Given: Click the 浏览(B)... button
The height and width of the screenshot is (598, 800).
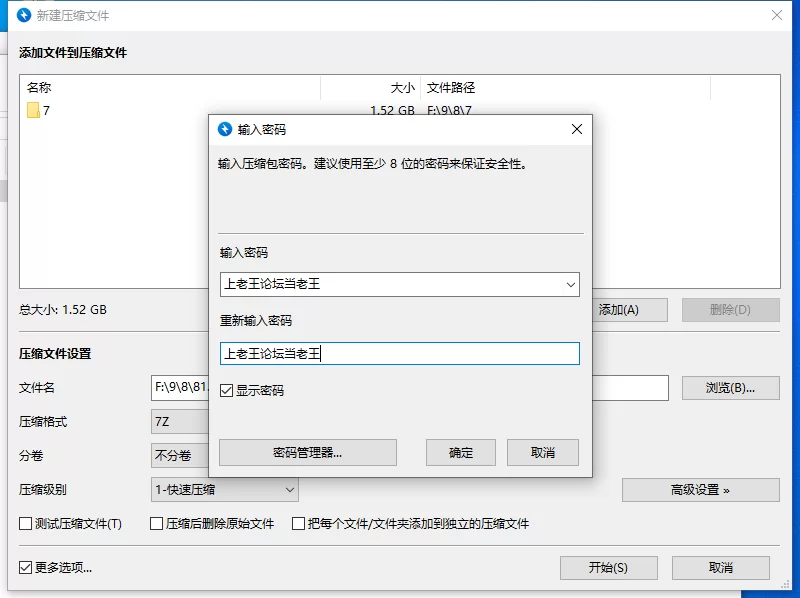Looking at the screenshot, I should coord(731,388).
